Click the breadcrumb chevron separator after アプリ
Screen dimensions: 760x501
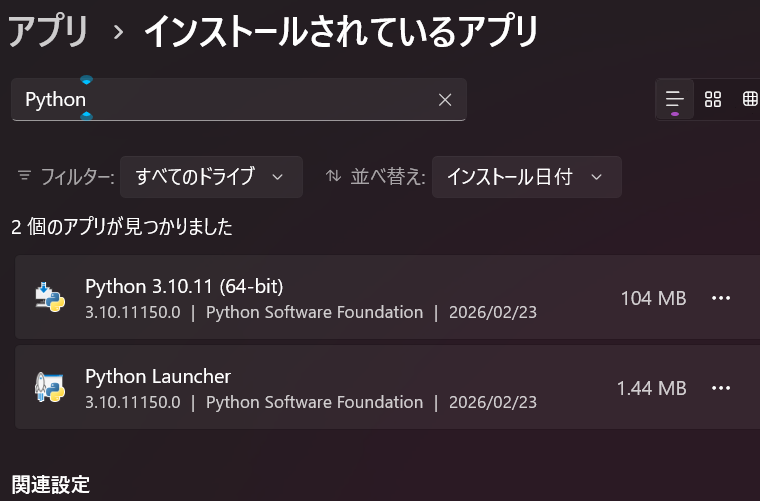118,33
